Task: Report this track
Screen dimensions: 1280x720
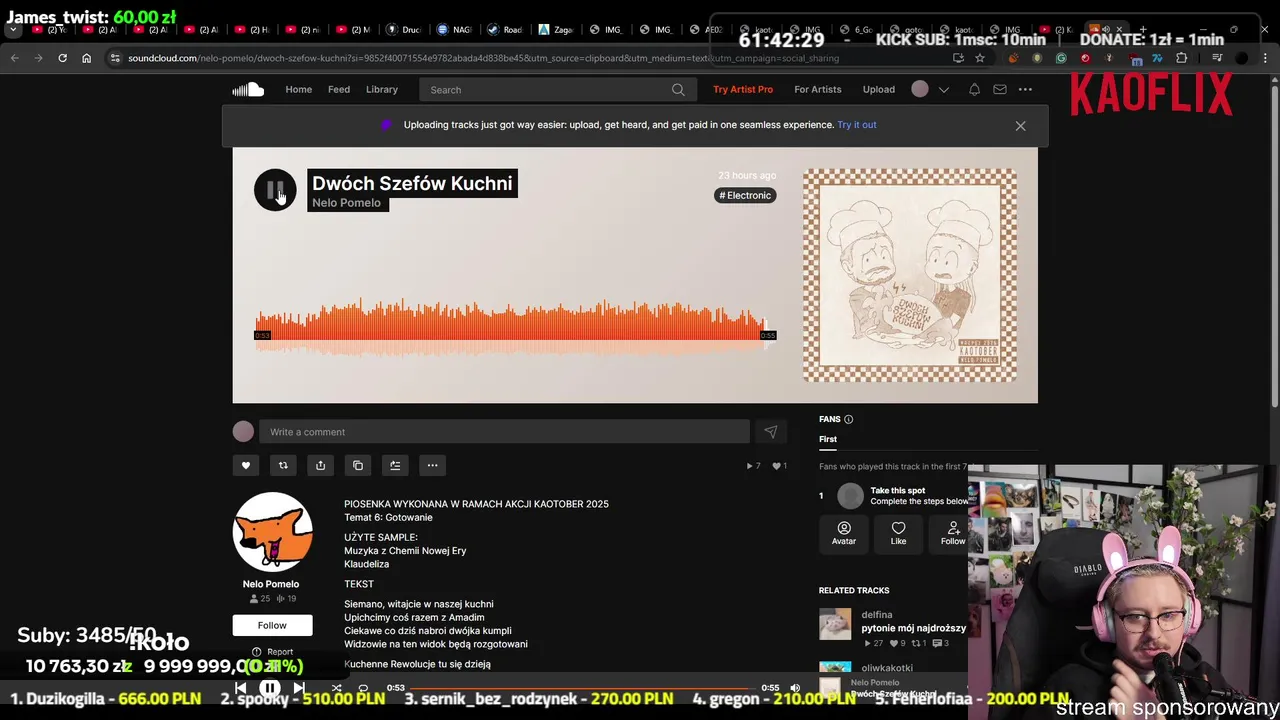Action: pyautogui.click(x=272, y=652)
